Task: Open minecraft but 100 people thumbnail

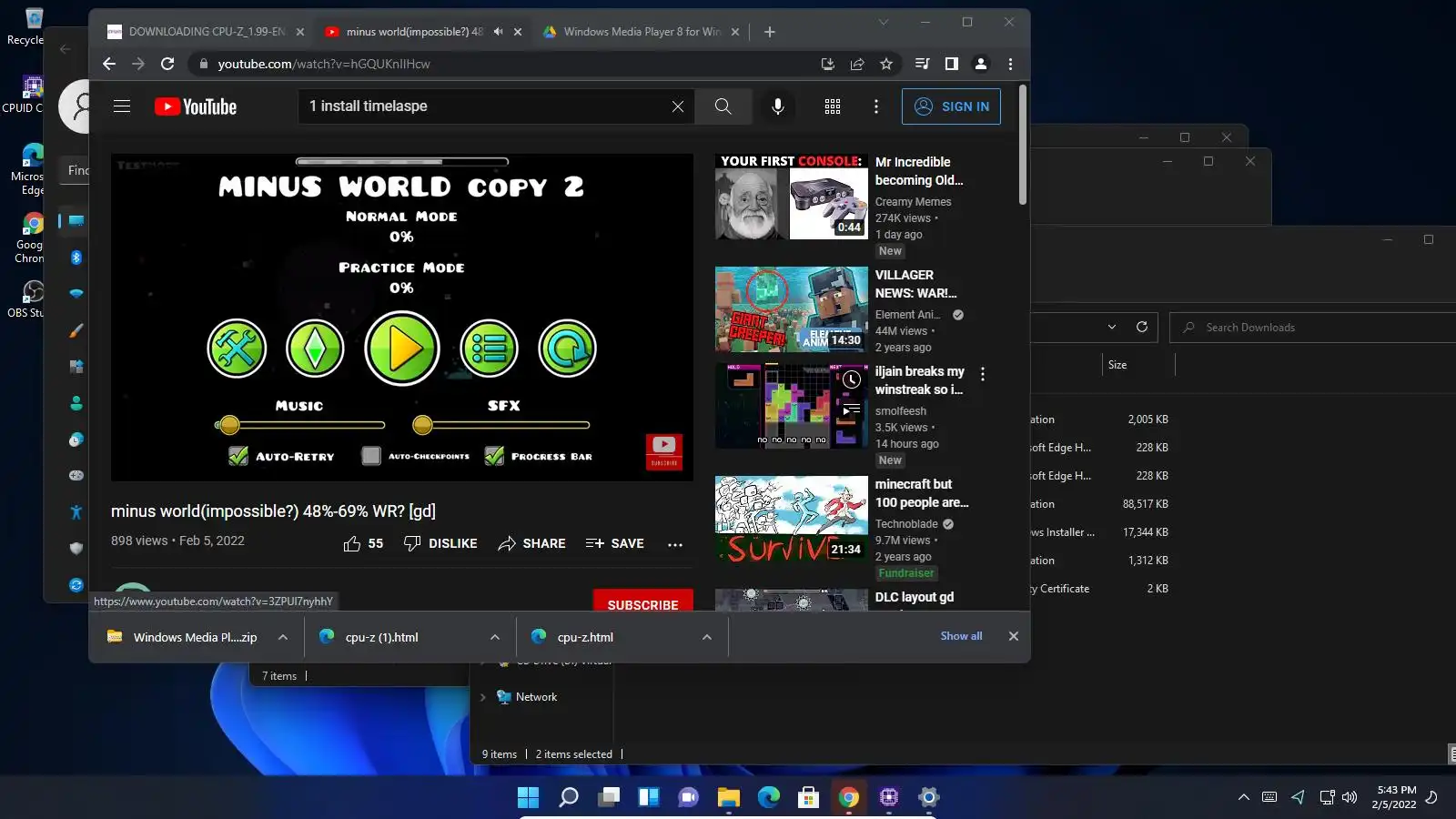Action: pos(792,519)
